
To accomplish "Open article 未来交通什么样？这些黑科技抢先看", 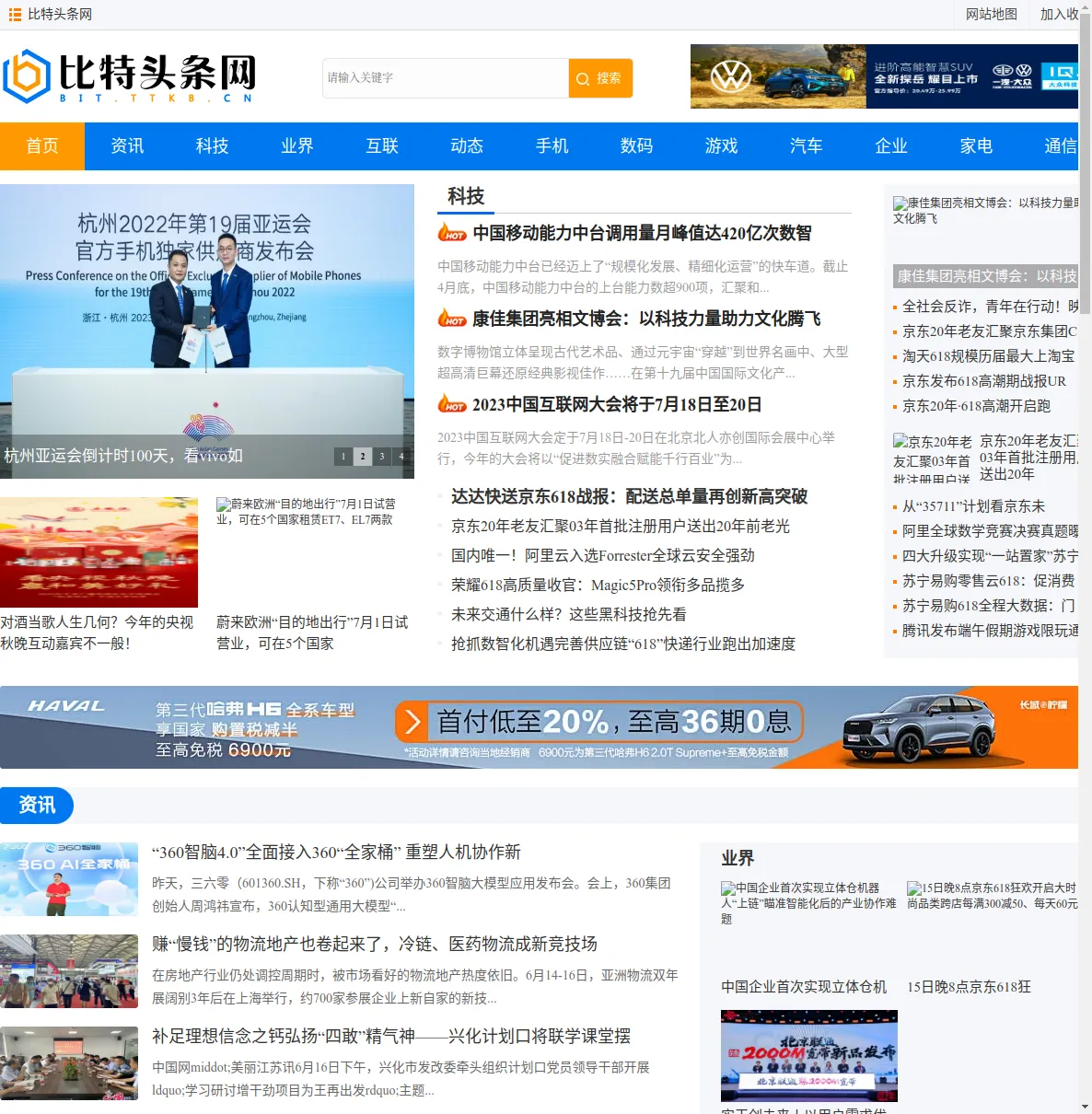I will (568, 614).
